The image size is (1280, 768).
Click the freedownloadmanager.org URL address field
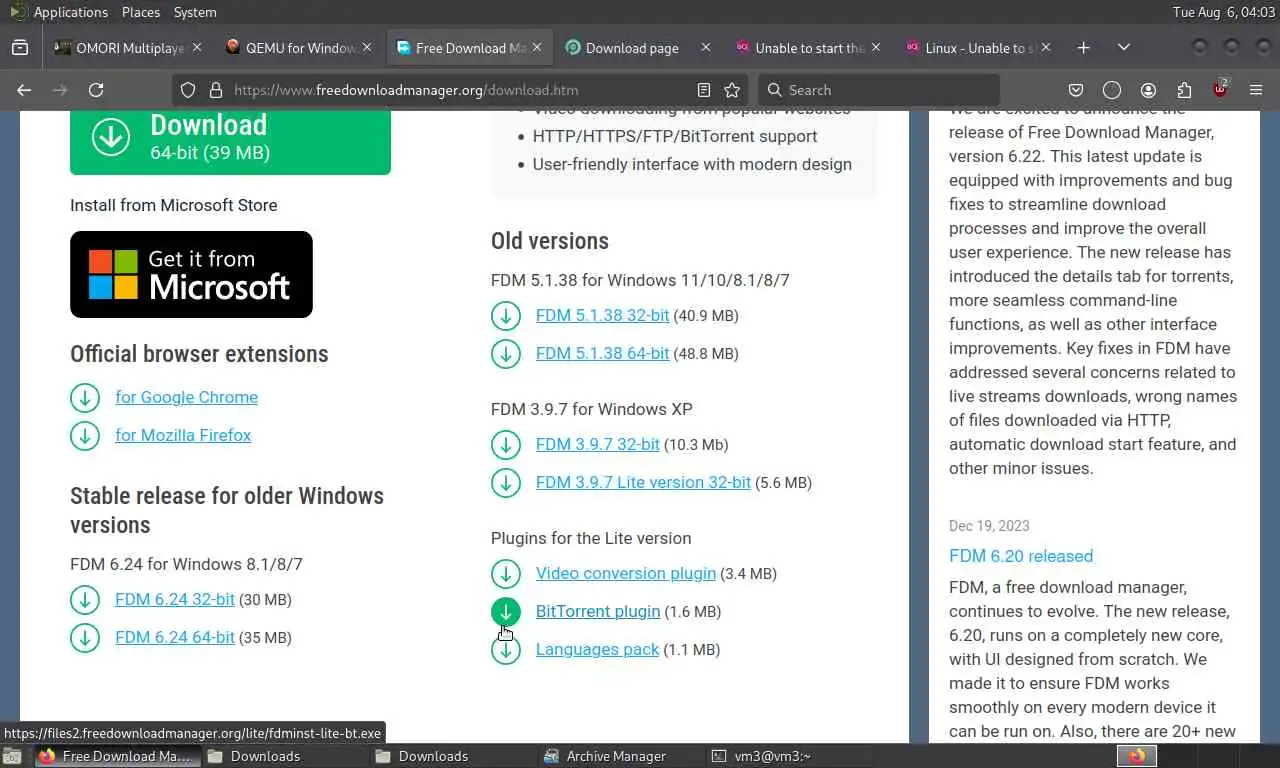click(x=460, y=90)
